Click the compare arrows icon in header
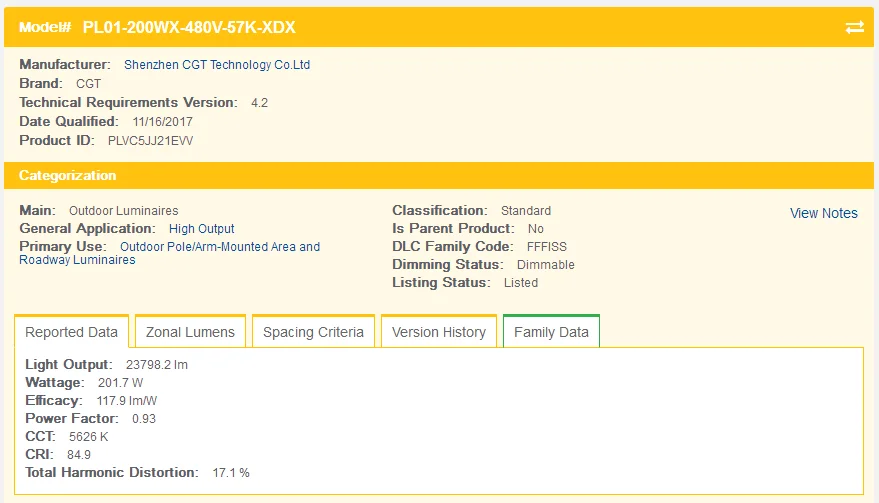This screenshot has height=503, width=879. point(854,27)
